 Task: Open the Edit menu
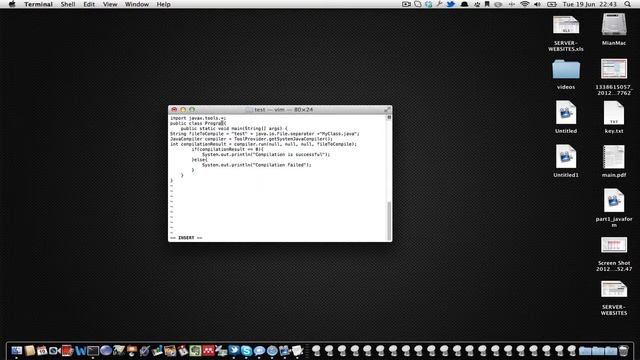[x=89, y=4]
